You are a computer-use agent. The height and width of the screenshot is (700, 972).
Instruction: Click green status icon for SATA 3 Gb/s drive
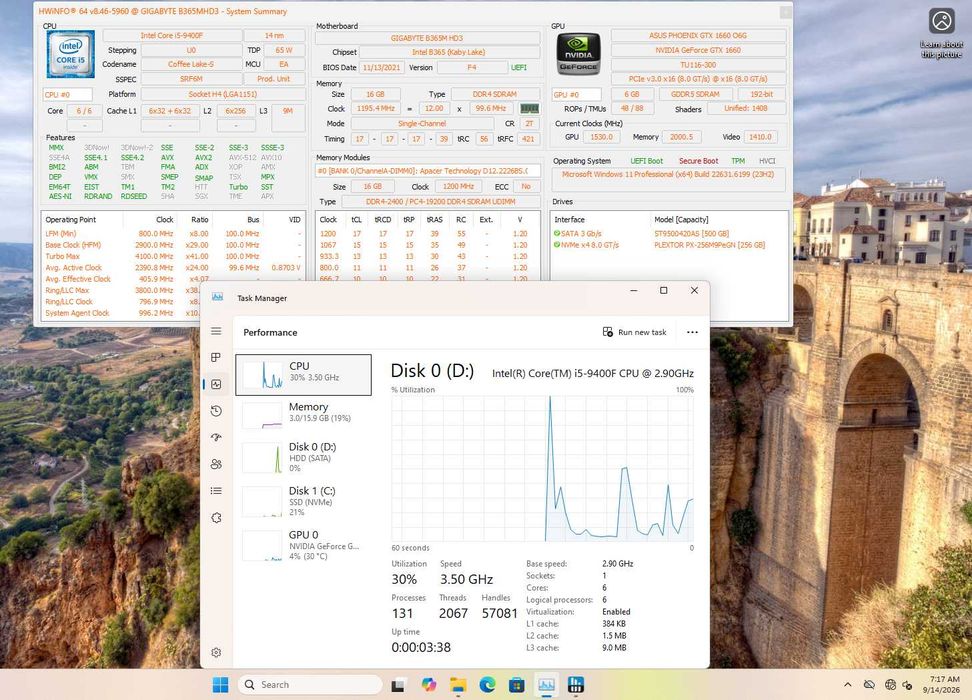pyautogui.click(x=557, y=234)
